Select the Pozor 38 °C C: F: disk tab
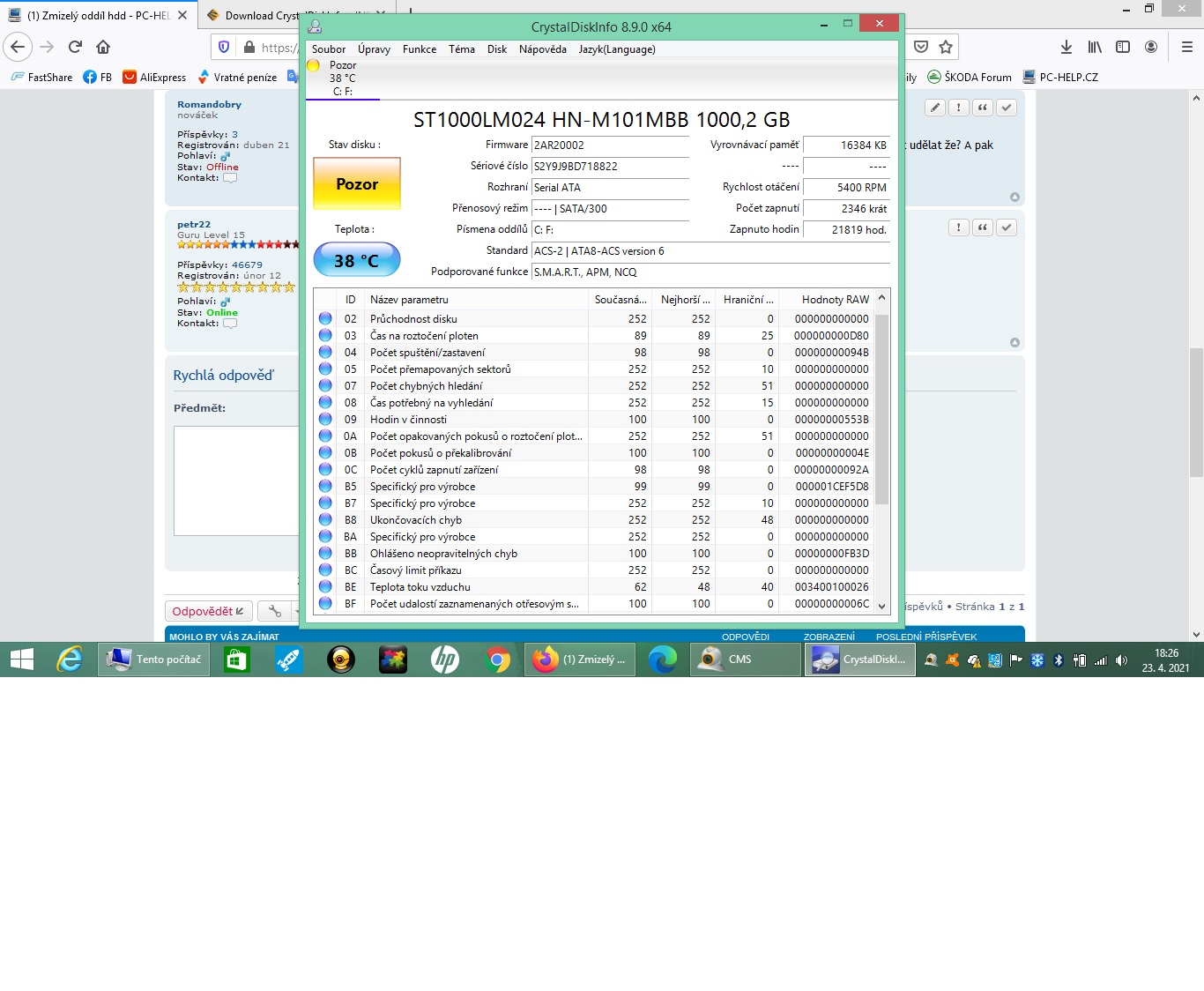1204x991 pixels. 343,78
